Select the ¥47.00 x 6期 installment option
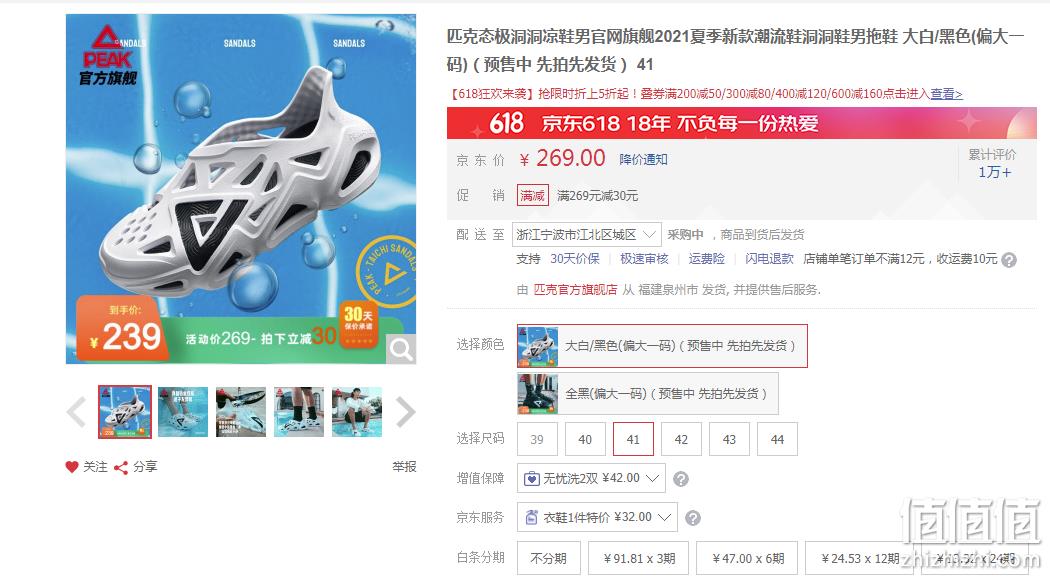The width and height of the screenshot is (1050, 577). [x=747, y=558]
